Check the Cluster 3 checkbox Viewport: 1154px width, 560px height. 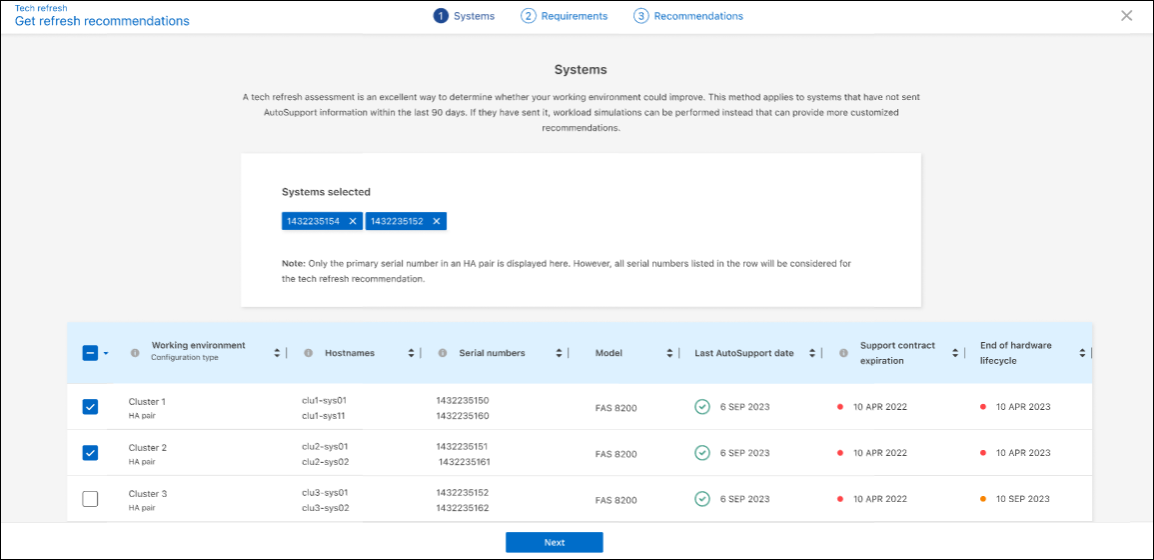[x=90, y=499]
